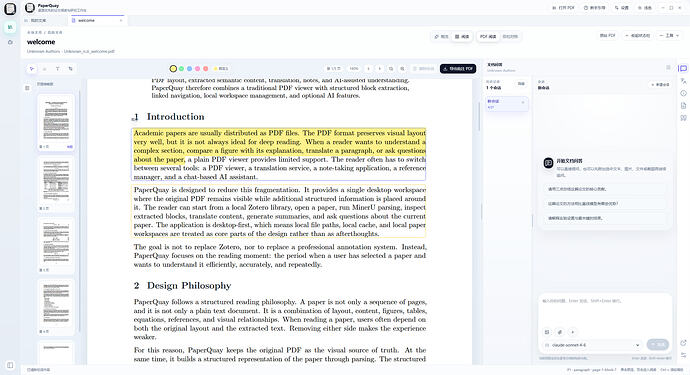Click the new conversation button in the chat header
The image size is (690, 375).
coord(660,85)
